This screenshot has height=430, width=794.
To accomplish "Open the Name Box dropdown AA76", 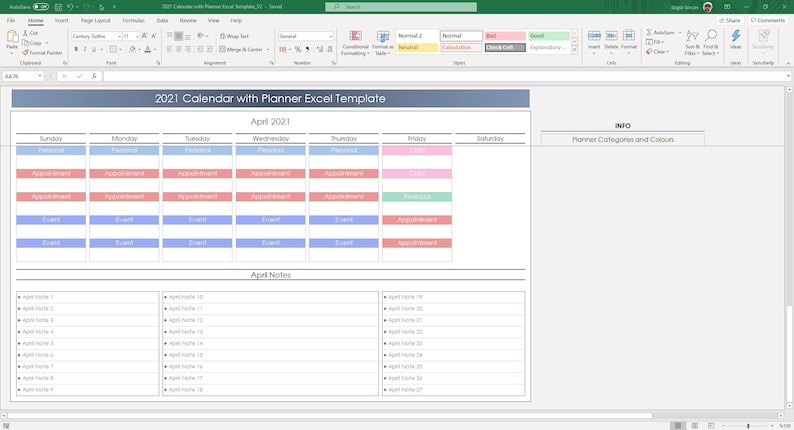I will [x=39, y=76].
